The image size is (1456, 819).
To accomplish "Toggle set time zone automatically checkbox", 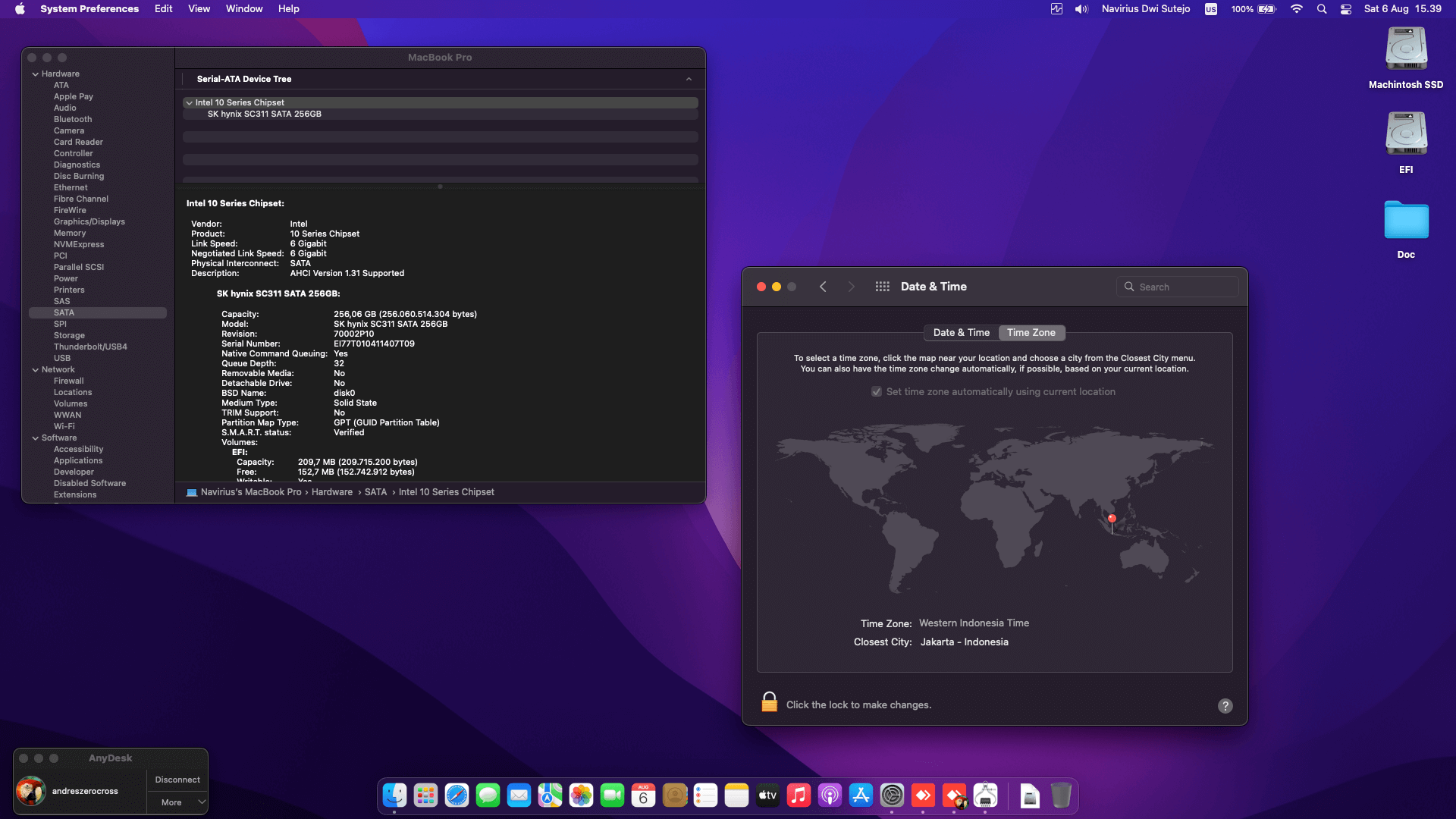I will 877,392.
